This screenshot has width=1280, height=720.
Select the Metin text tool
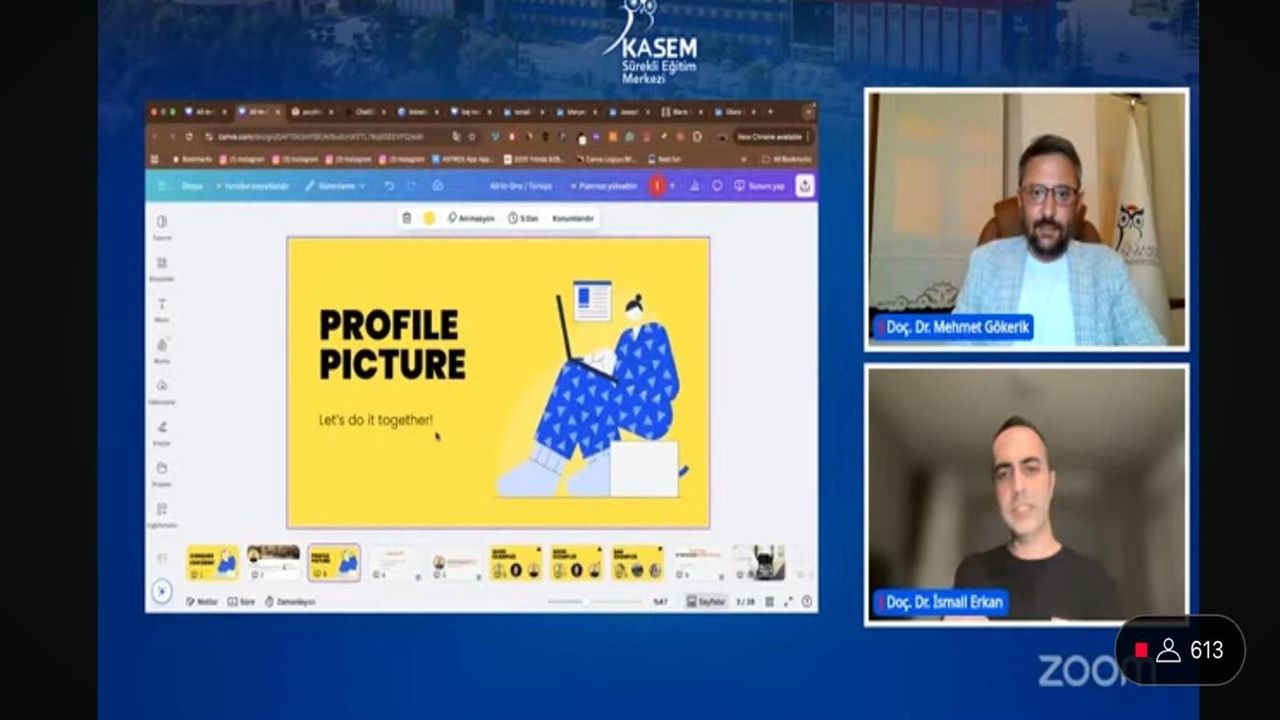162,308
